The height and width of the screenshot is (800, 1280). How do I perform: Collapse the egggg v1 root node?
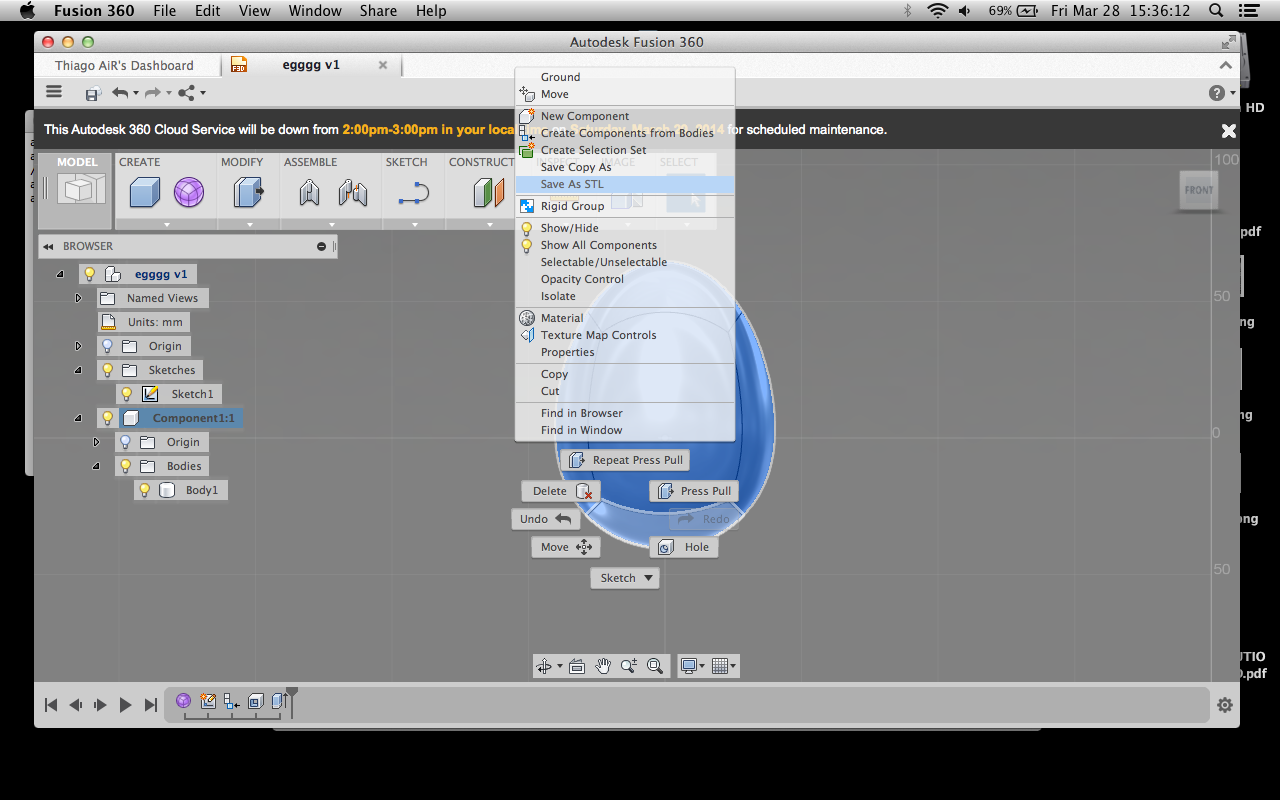point(59,274)
